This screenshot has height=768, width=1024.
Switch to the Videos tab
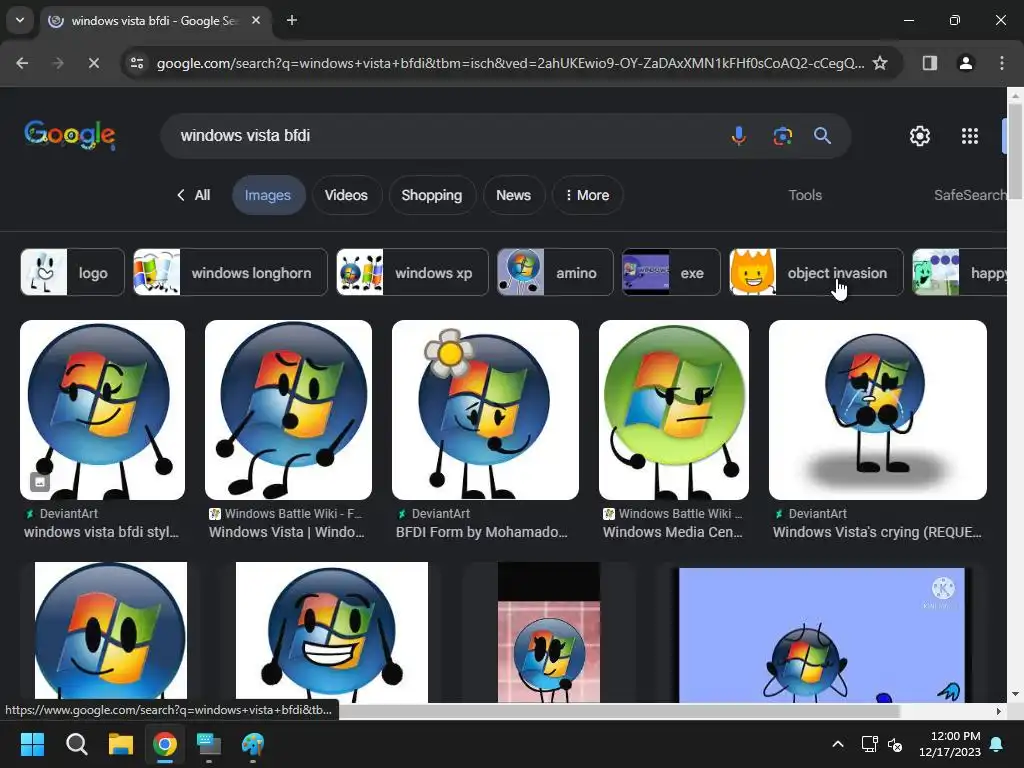(x=346, y=195)
